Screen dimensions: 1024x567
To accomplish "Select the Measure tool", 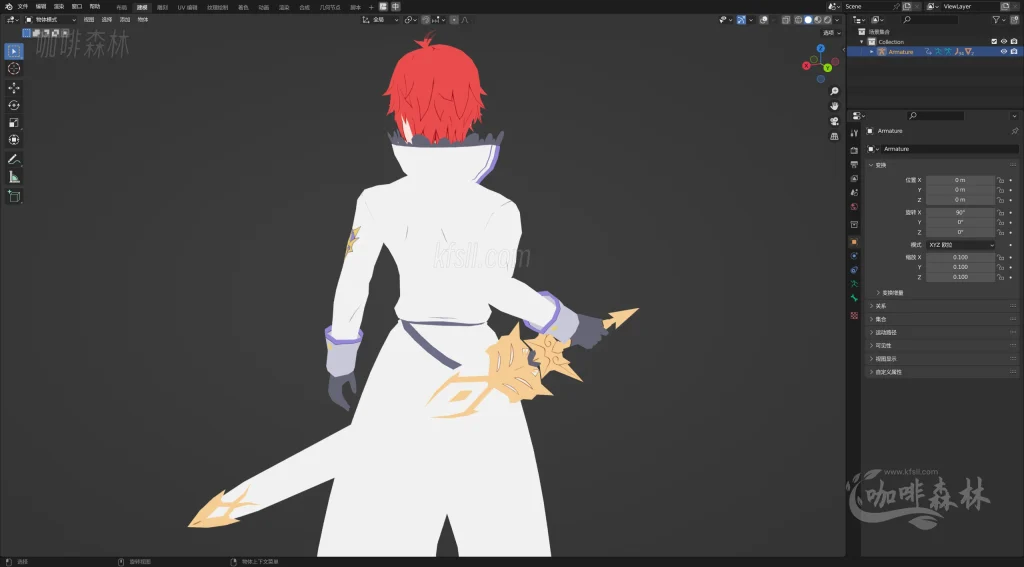I will (x=14, y=177).
